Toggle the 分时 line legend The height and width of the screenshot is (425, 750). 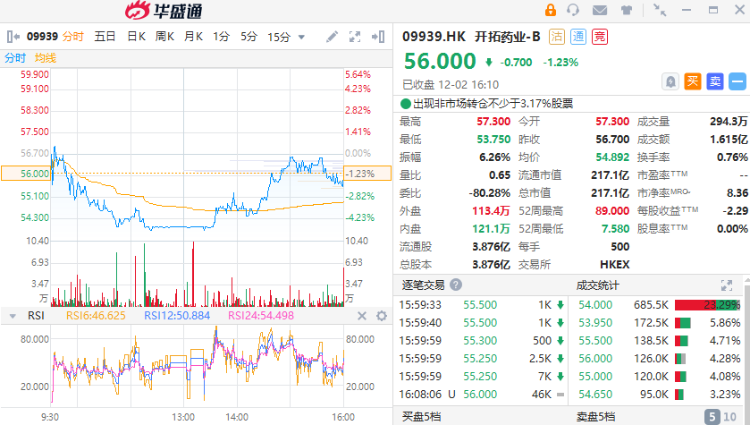point(15,58)
